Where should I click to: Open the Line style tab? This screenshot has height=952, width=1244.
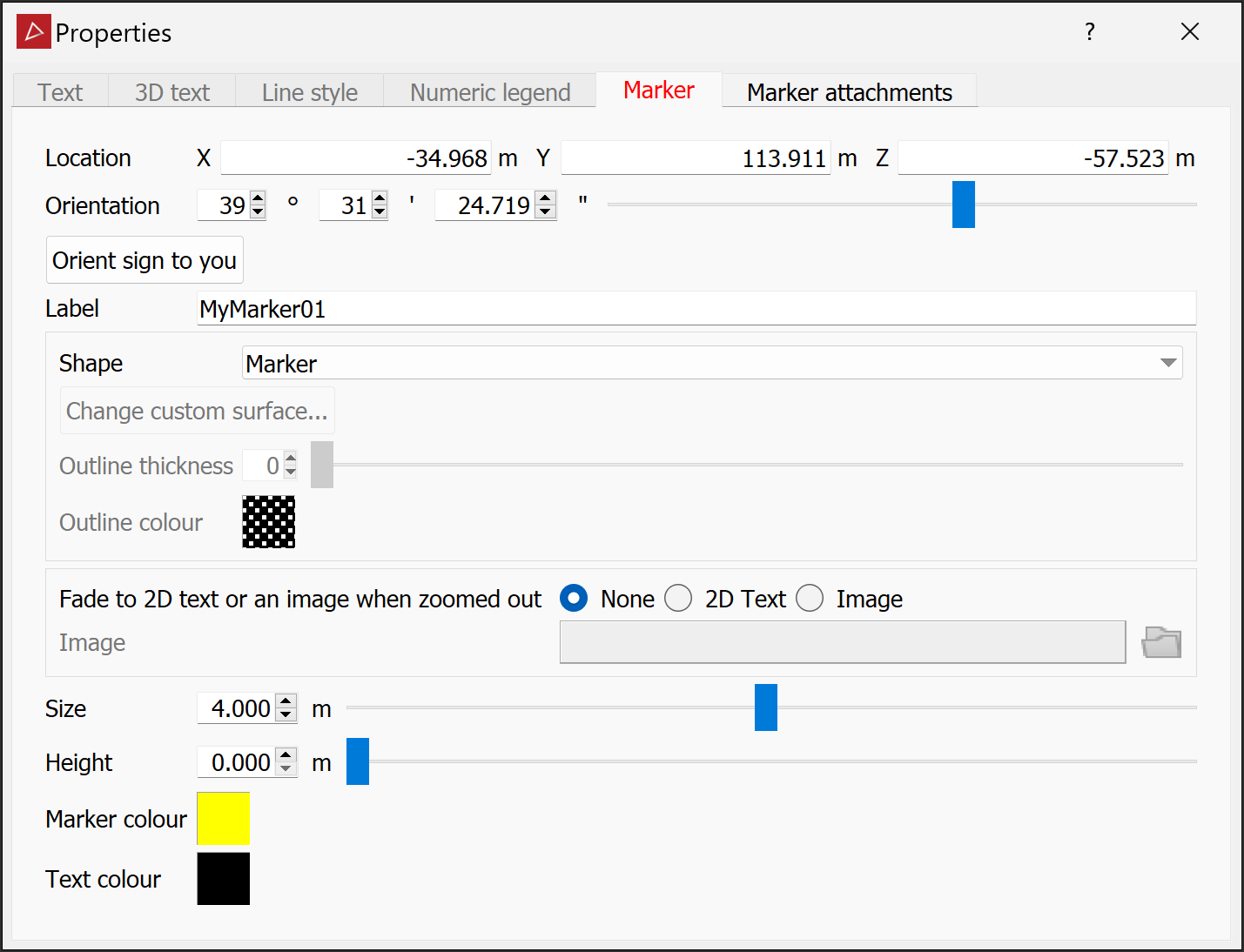[x=310, y=91]
